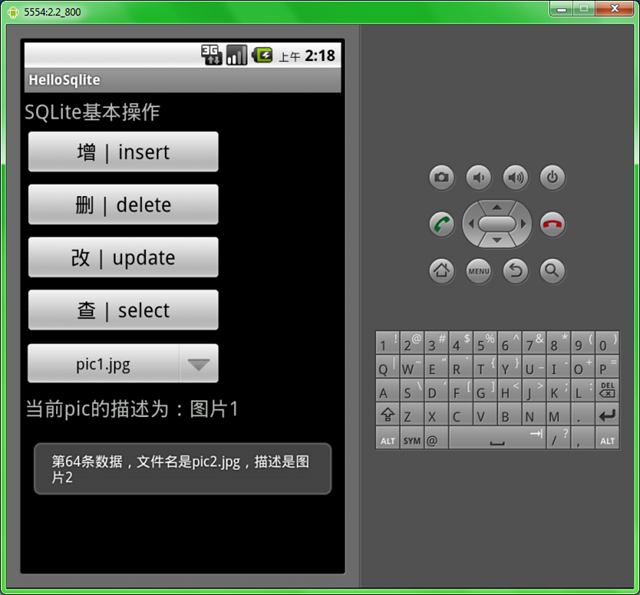This screenshot has height=595, width=640.
Task: Click the SQLite基本操作 heading
Action: pyautogui.click(x=92, y=112)
